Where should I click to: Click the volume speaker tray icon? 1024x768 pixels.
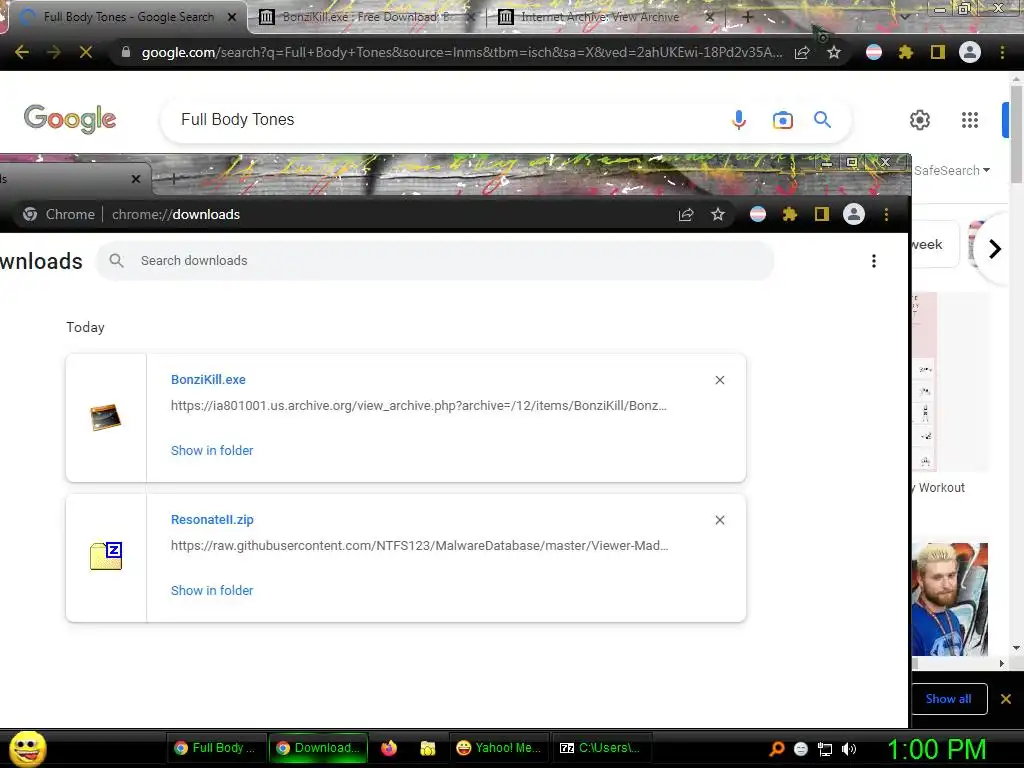[x=849, y=749]
